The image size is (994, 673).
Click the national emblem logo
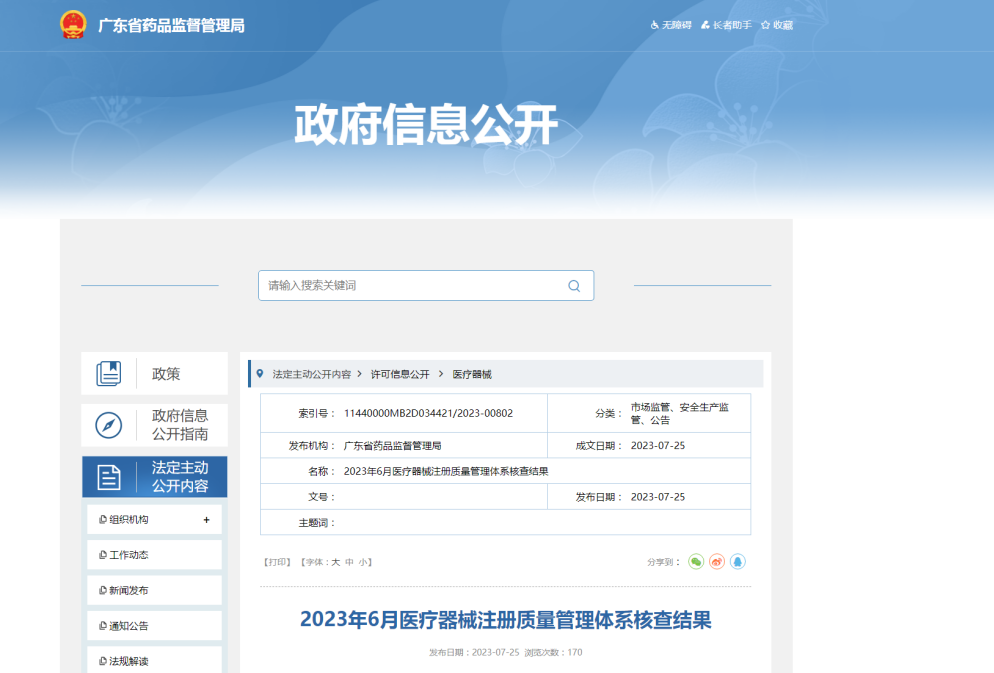(73, 25)
